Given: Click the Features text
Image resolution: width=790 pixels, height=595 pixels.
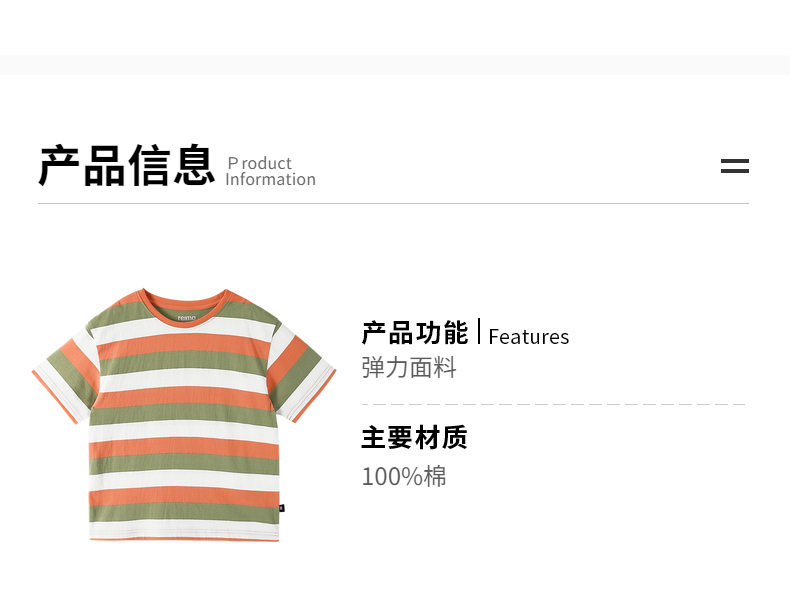Looking at the screenshot, I should pyautogui.click(x=528, y=337).
